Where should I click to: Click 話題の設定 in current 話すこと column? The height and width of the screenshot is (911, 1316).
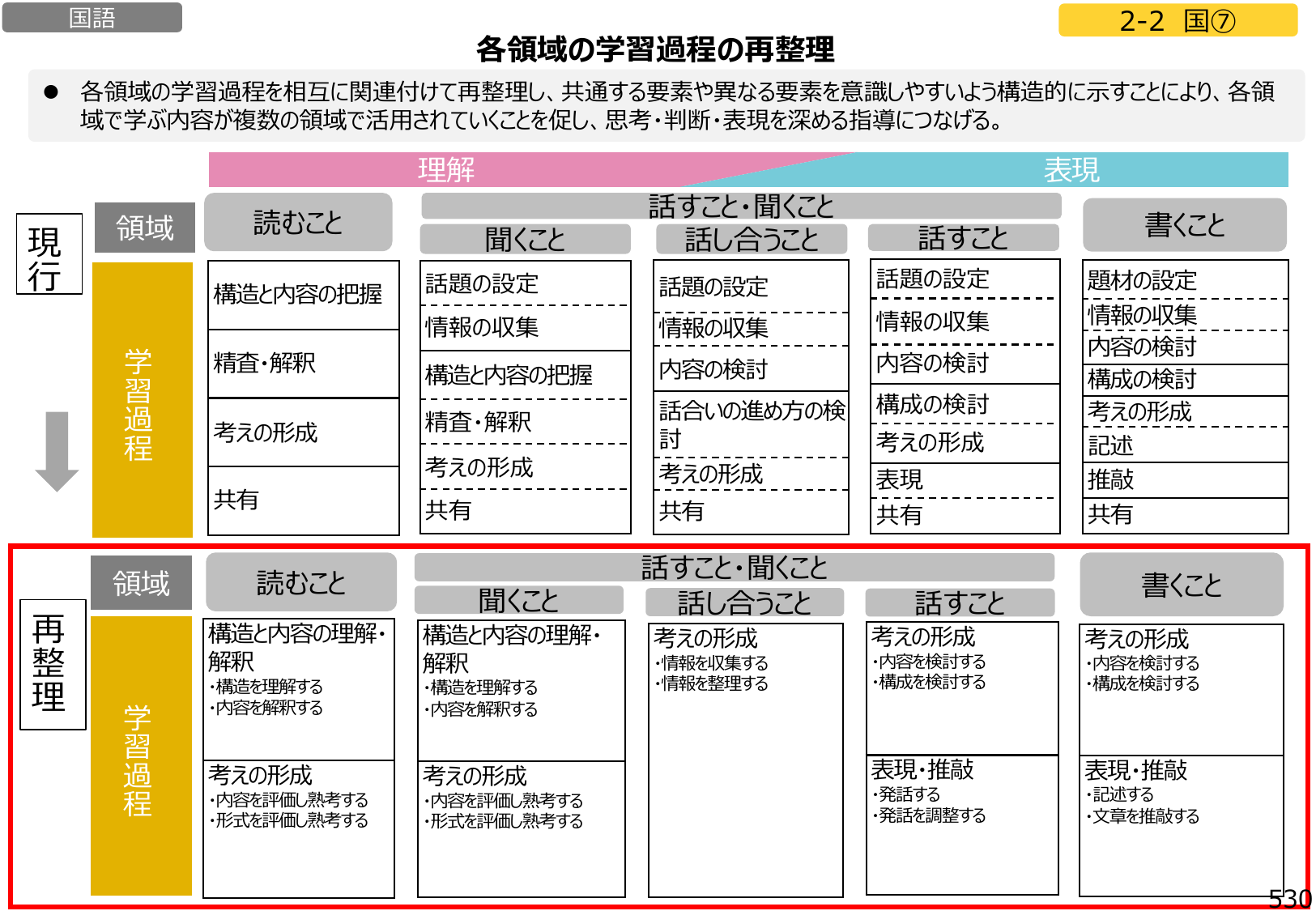click(x=932, y=279)
